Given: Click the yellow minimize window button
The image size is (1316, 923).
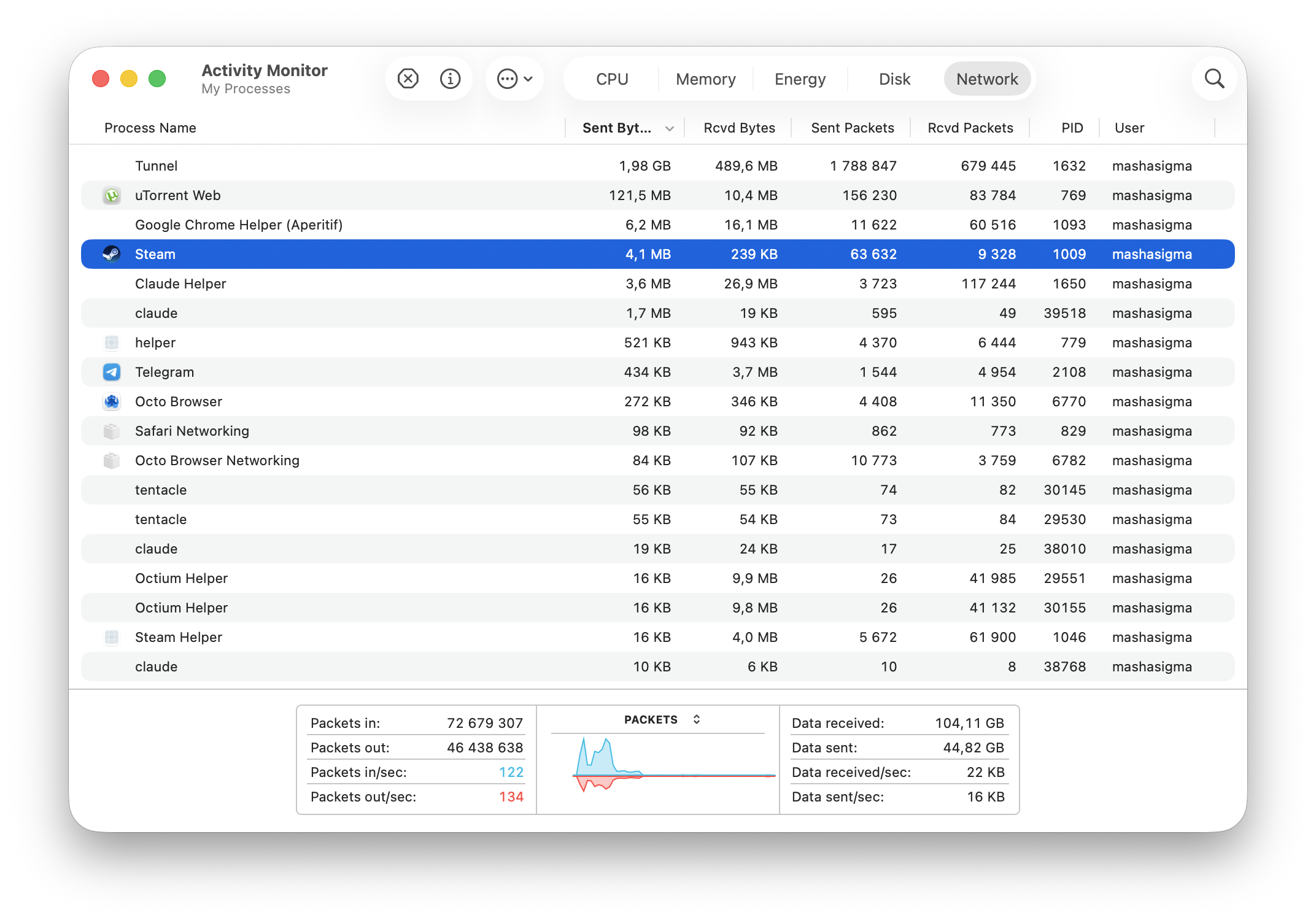Looking at the screenshot, I should coord(129,79).
